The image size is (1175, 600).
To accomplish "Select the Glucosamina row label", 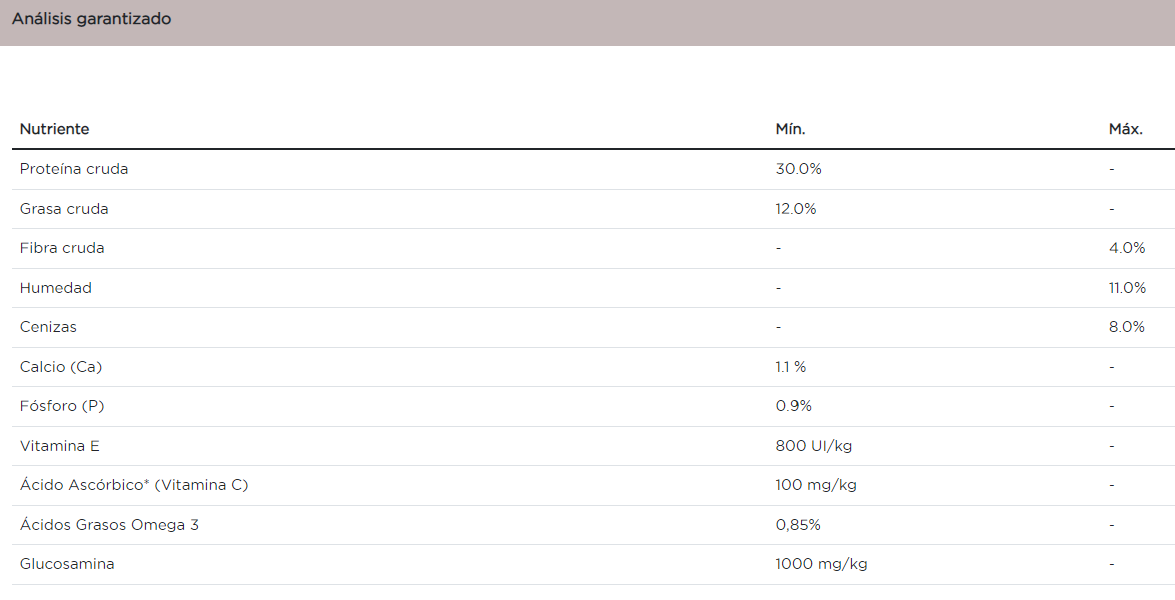I will coord(67,564).
